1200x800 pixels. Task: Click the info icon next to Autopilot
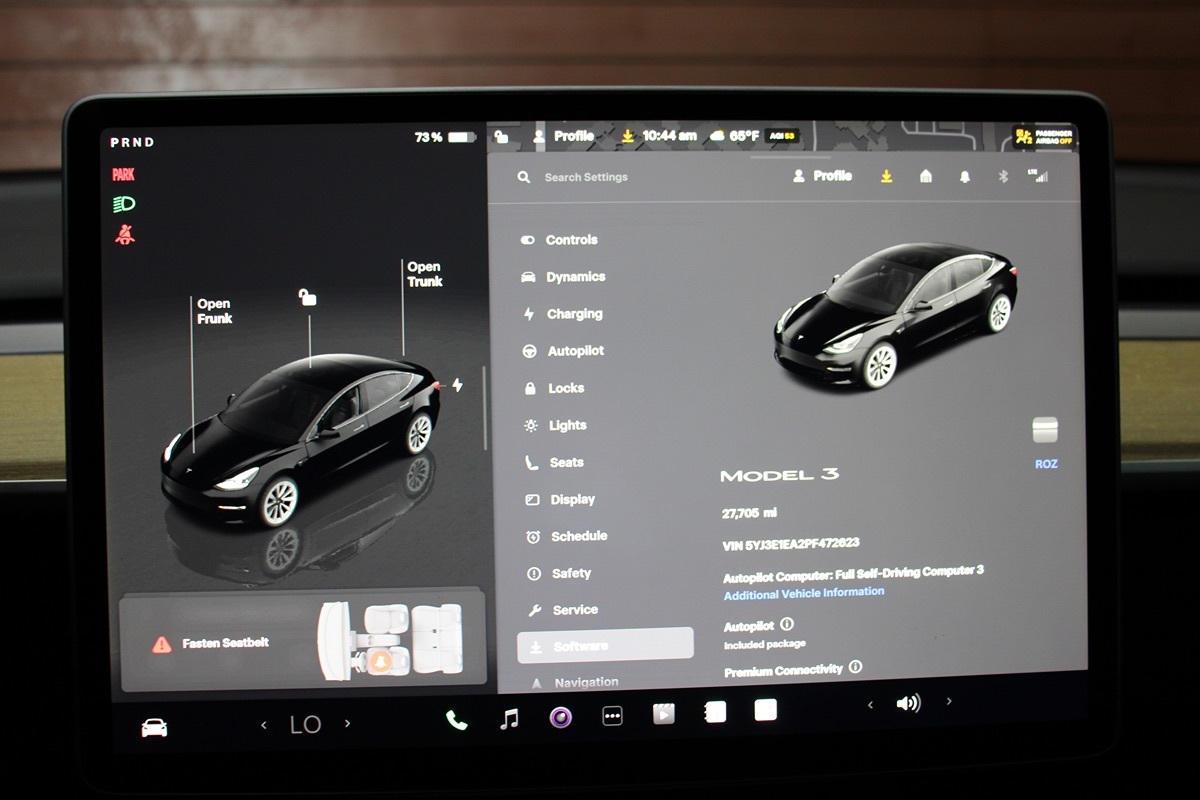pos(787,625)
